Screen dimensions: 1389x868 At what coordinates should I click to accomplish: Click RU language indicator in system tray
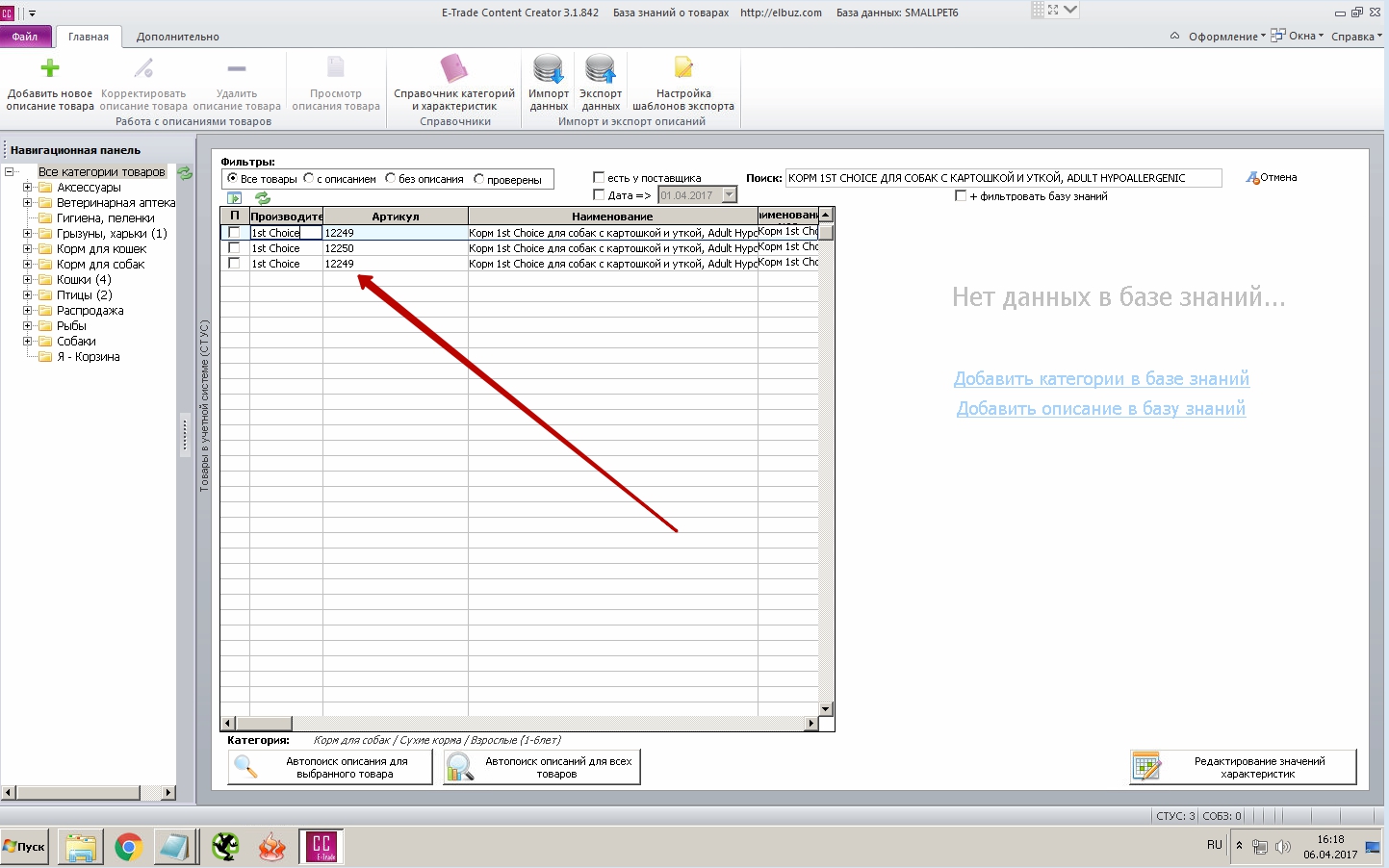click(1215, 845)
